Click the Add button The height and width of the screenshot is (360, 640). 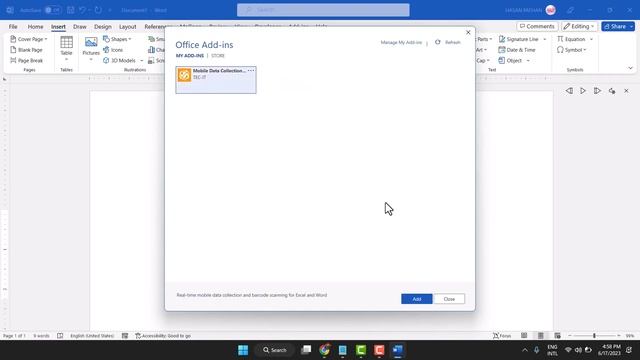(x=416, y=299)
